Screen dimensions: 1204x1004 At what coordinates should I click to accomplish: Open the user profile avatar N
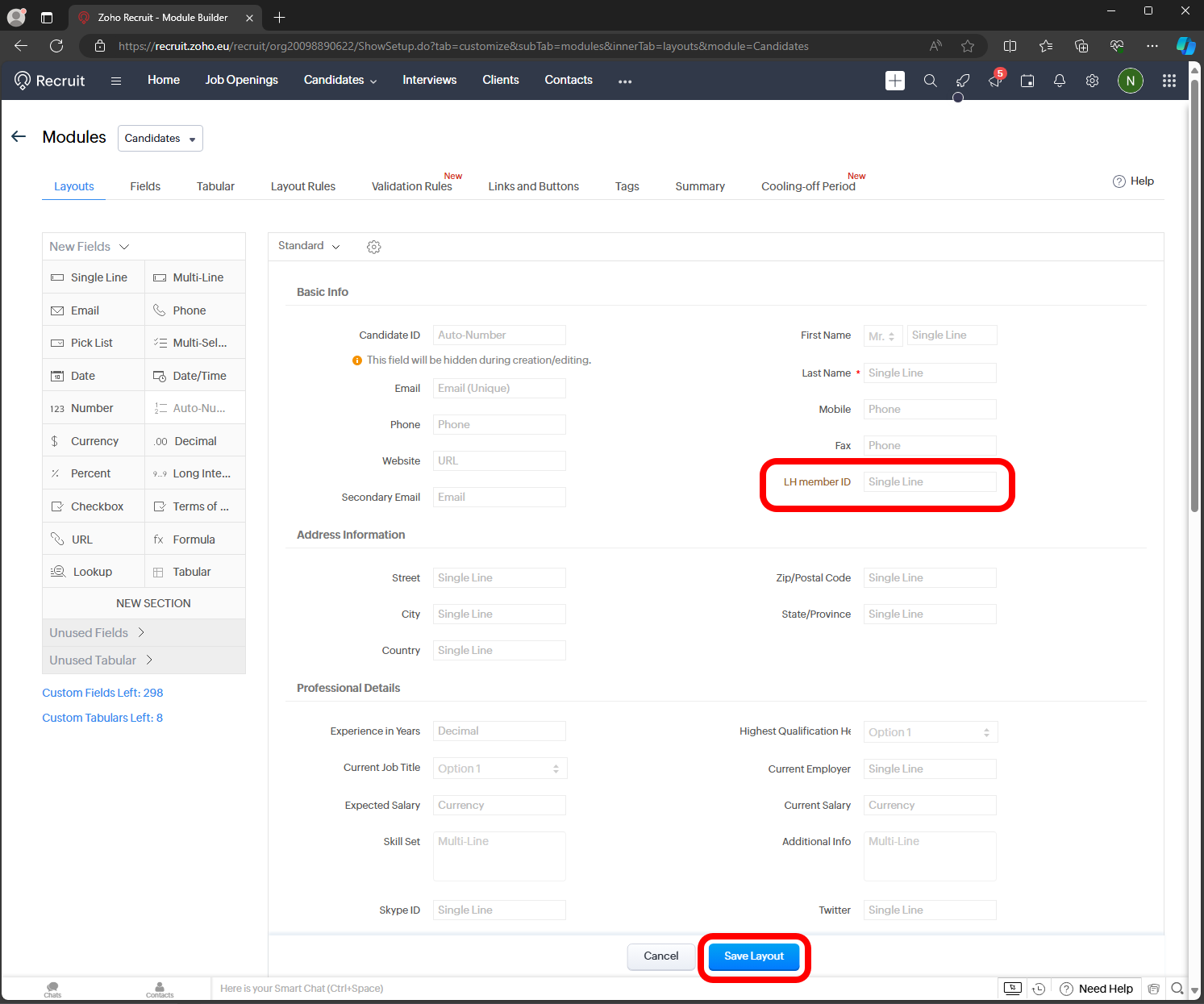click(x=1130, y=81)
